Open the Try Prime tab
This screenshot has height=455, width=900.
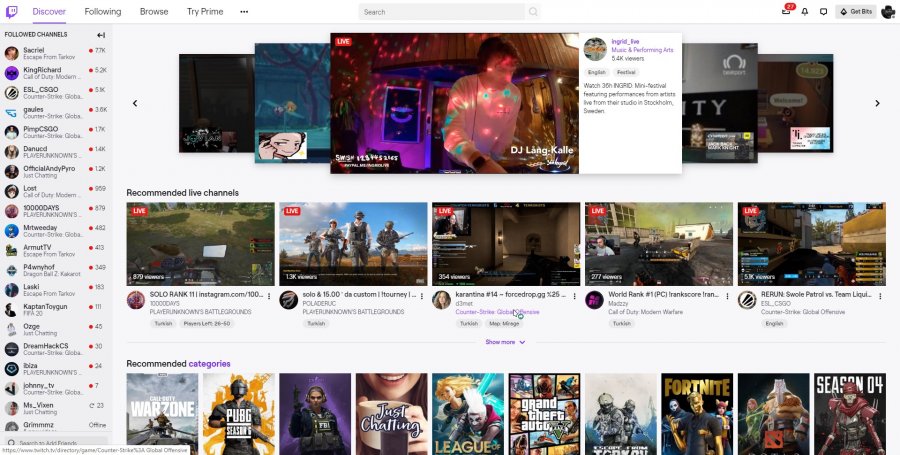205,11
